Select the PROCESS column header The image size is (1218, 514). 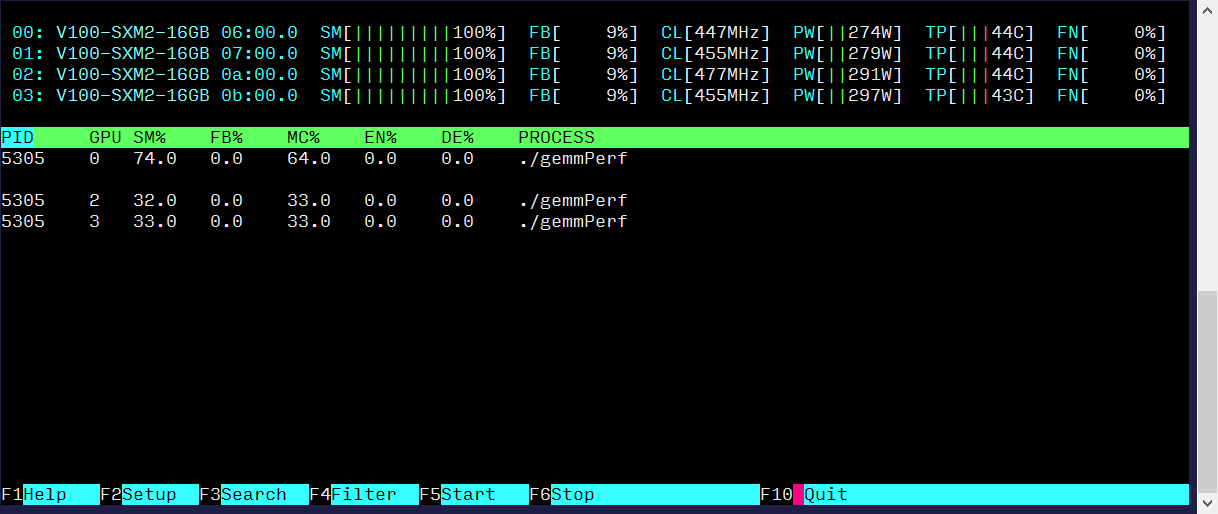click(x=556, y=138)
